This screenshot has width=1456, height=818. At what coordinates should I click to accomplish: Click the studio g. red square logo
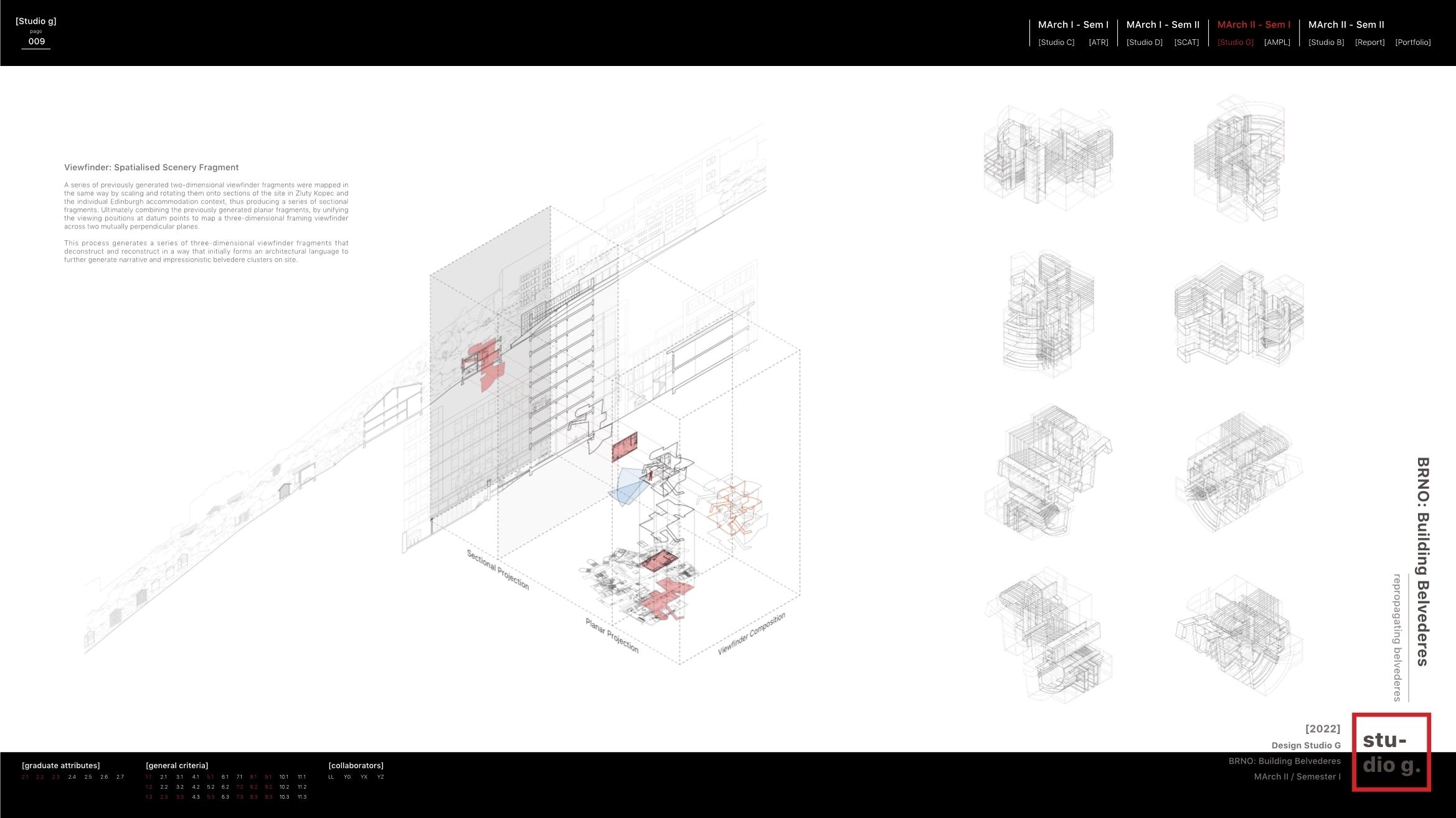pos(1391,752)
